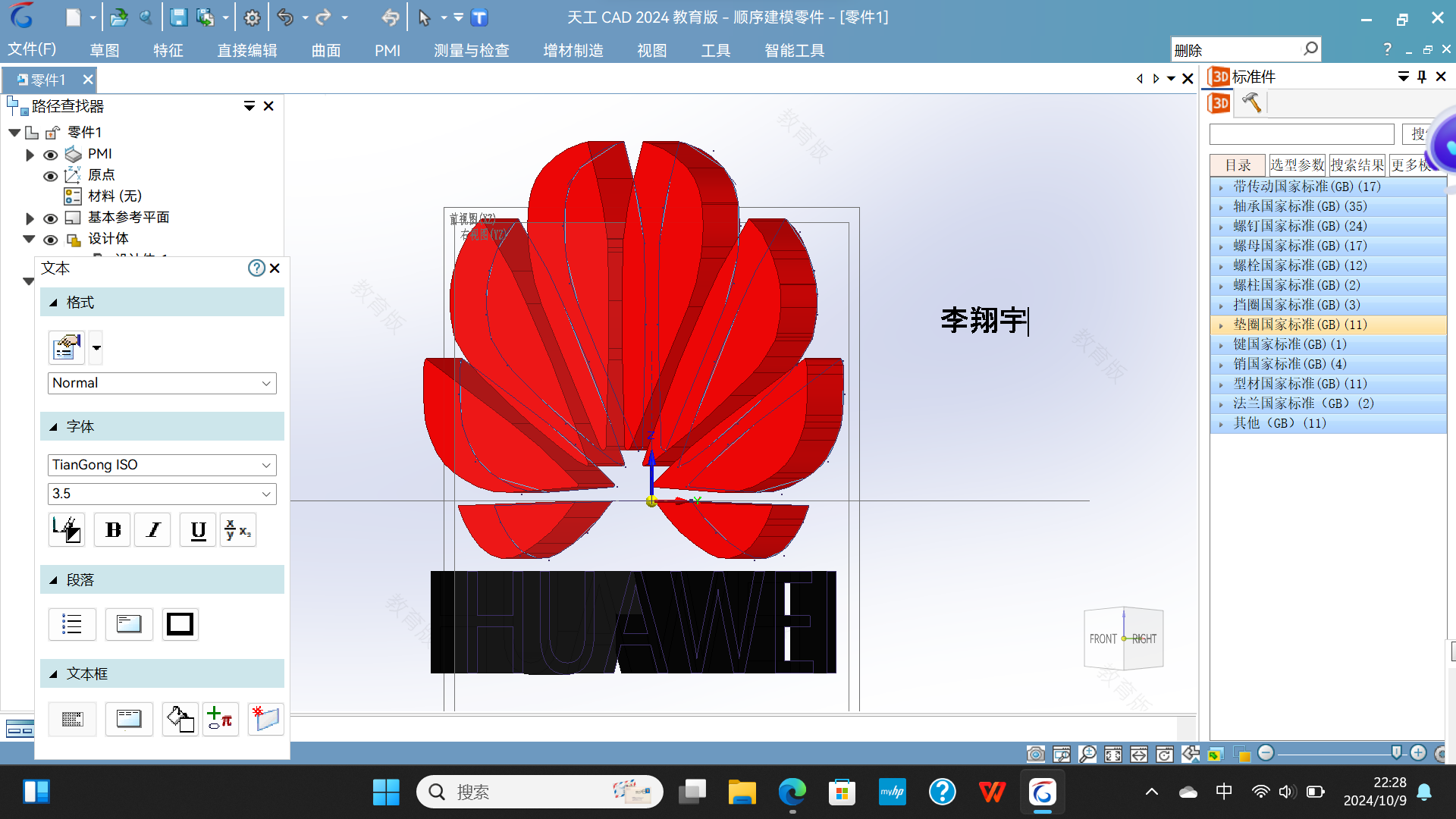The width and height of the screenshot is (1456, 819).
Task: Click the thick border frame icon
Action: (180, 624)
